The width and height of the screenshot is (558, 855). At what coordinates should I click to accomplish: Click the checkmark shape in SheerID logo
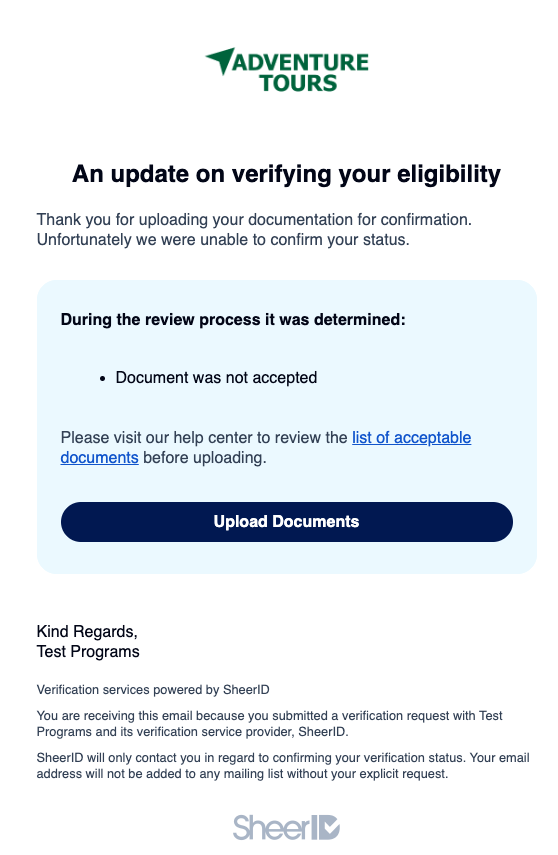click(x=329, y=827)
